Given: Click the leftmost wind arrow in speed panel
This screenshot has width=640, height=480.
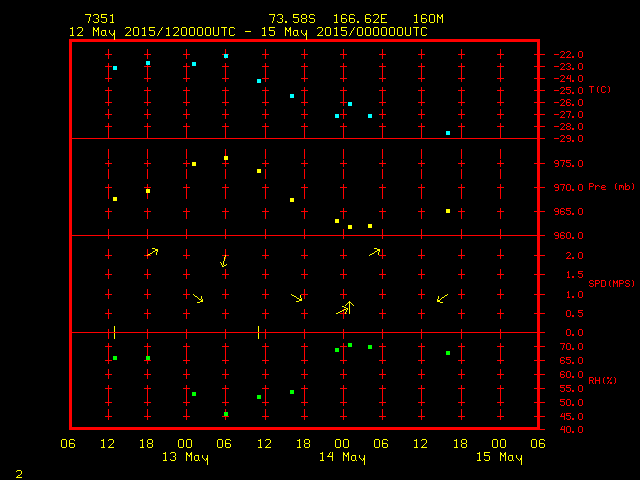Looking at the screenshot, I should coord(152,252).
